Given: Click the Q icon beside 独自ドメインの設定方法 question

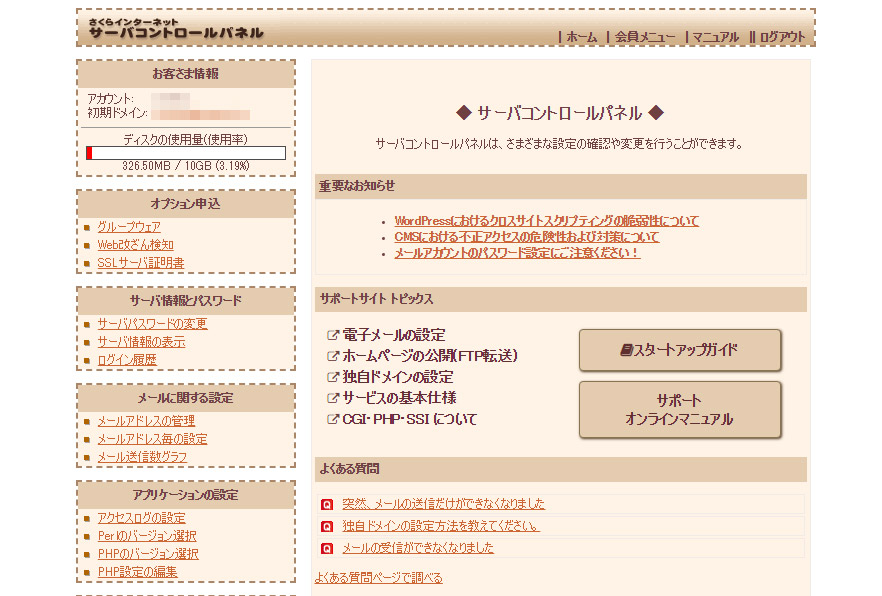Looking at the screenshot, I should [x=326, y=526].
